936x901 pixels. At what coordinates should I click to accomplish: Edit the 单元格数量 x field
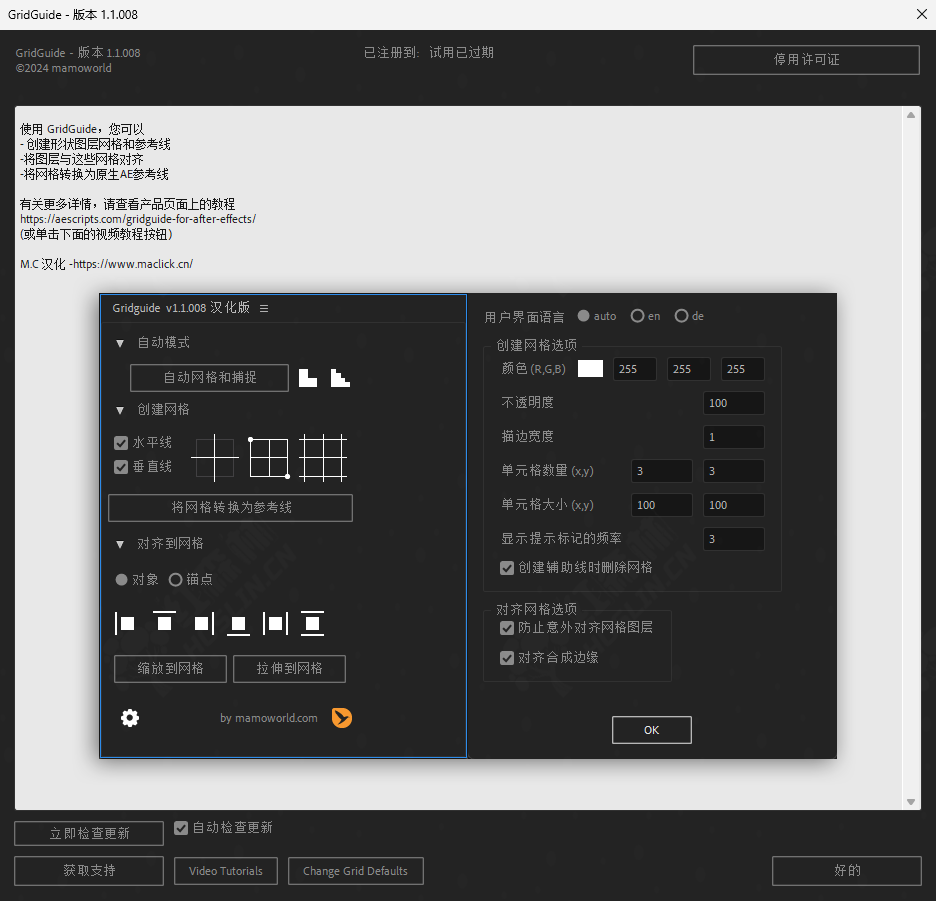point(661,471)
